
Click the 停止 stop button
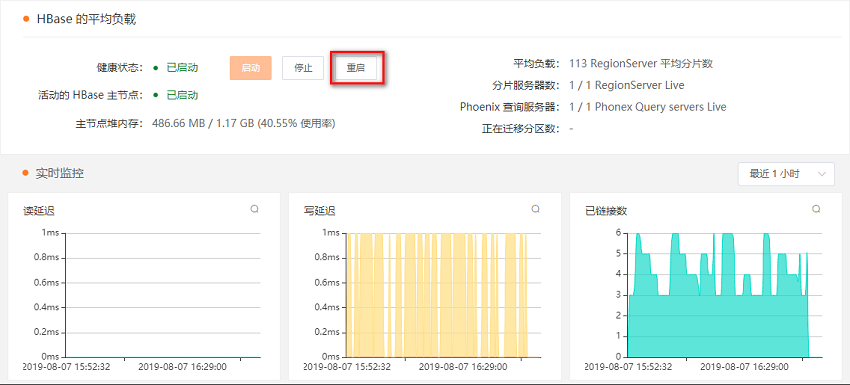pyautogui.click(x=303, y=68)
